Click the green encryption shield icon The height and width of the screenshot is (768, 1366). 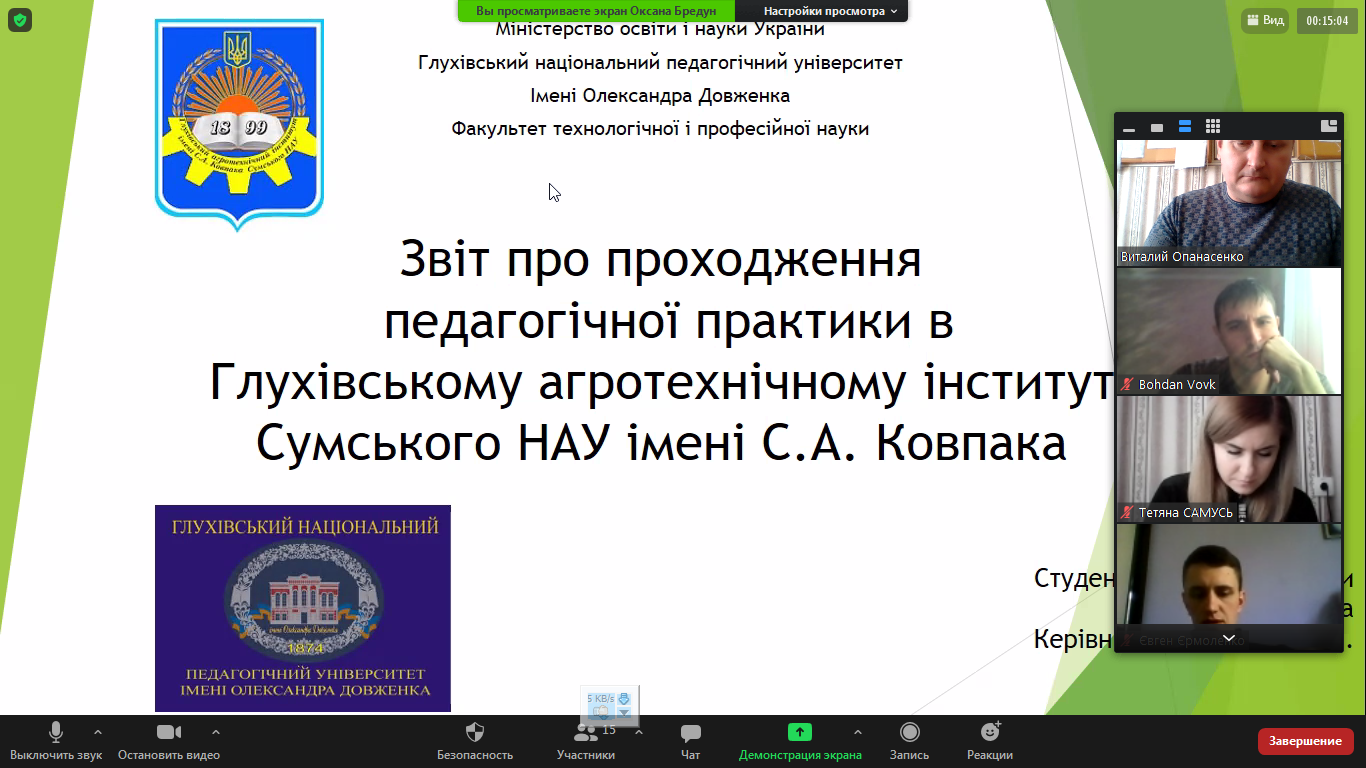pyautogui.click(x=20, y=19)
